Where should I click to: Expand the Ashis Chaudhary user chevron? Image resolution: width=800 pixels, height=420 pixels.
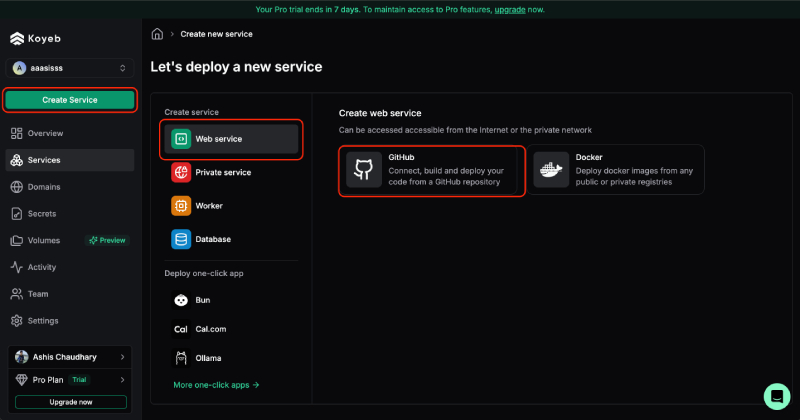tap(122, 357)
